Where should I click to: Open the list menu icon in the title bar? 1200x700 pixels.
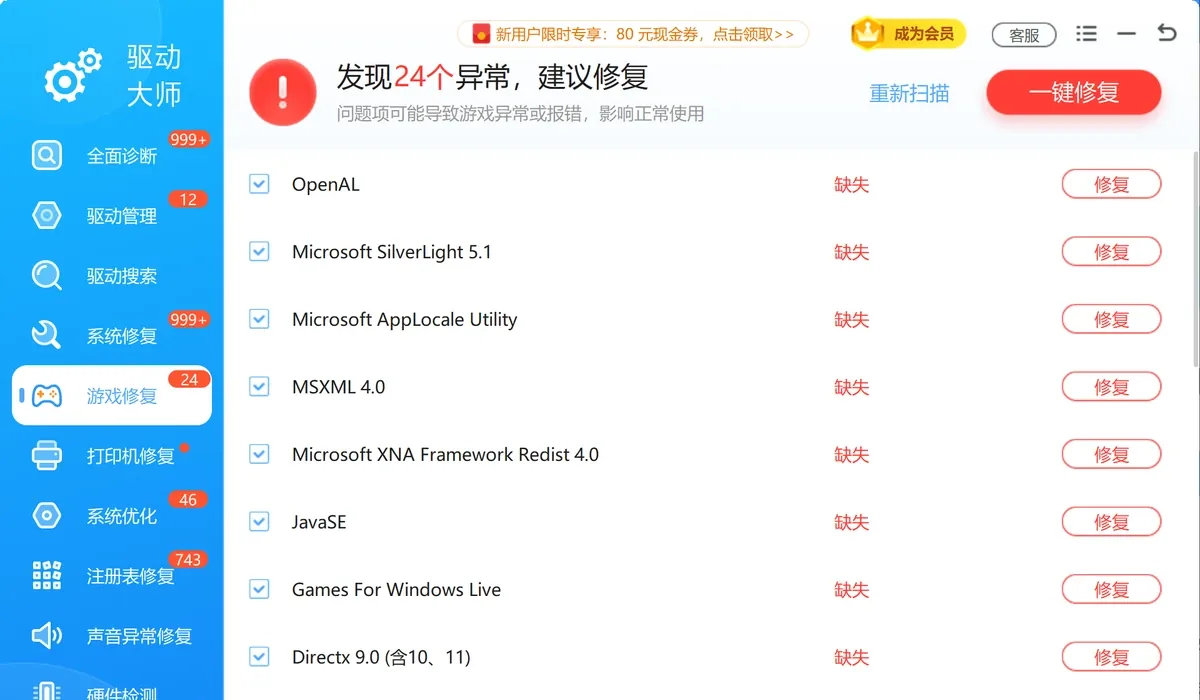[x=1086, y=33]
